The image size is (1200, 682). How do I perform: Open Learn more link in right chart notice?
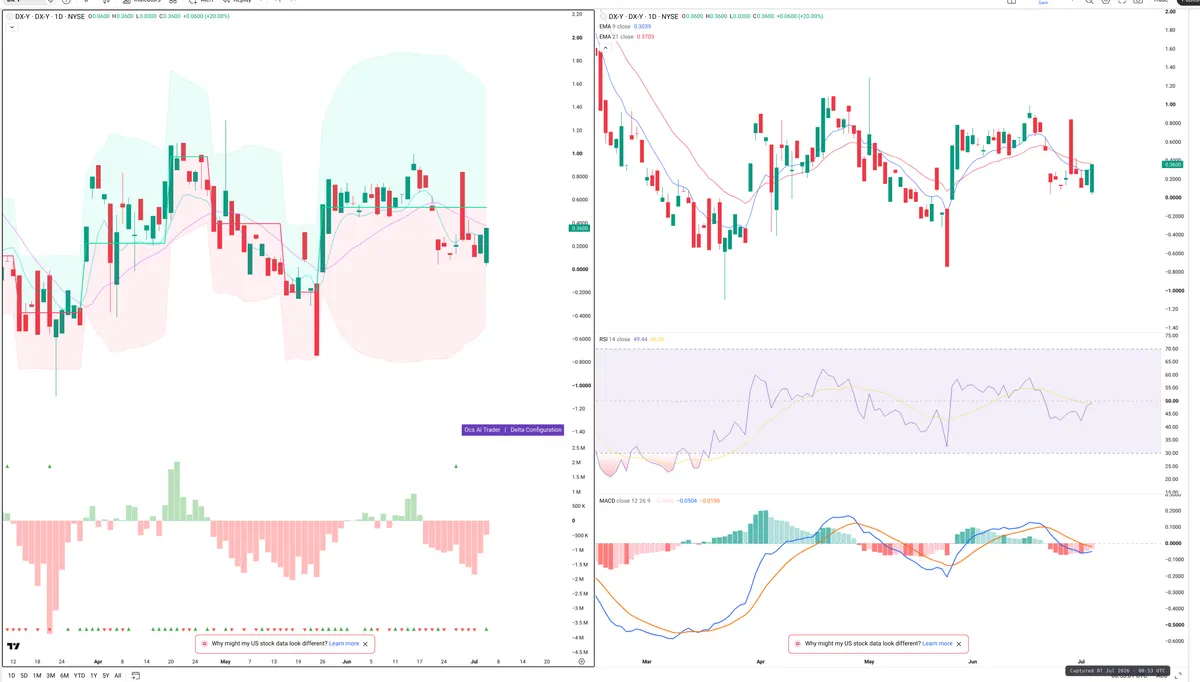pyautogui.click(x=937, y=644)
